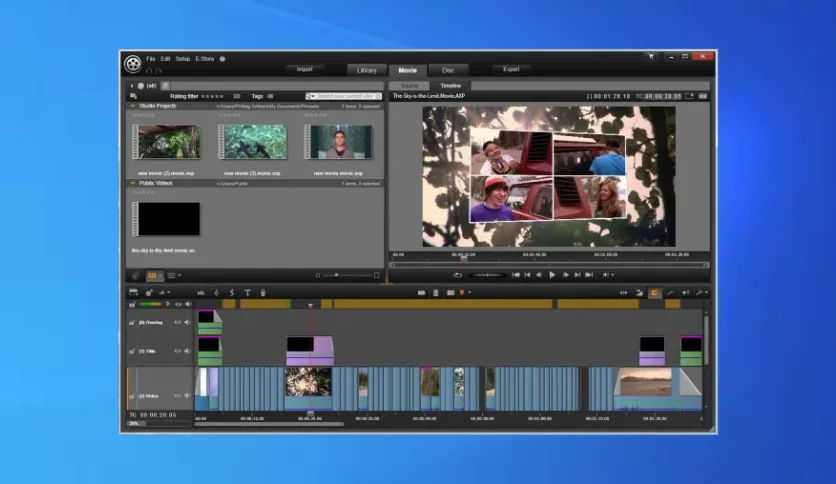The image size is (836, 484).
Task: Open the shopping cart icon in title bar
Action: [651, 57]
